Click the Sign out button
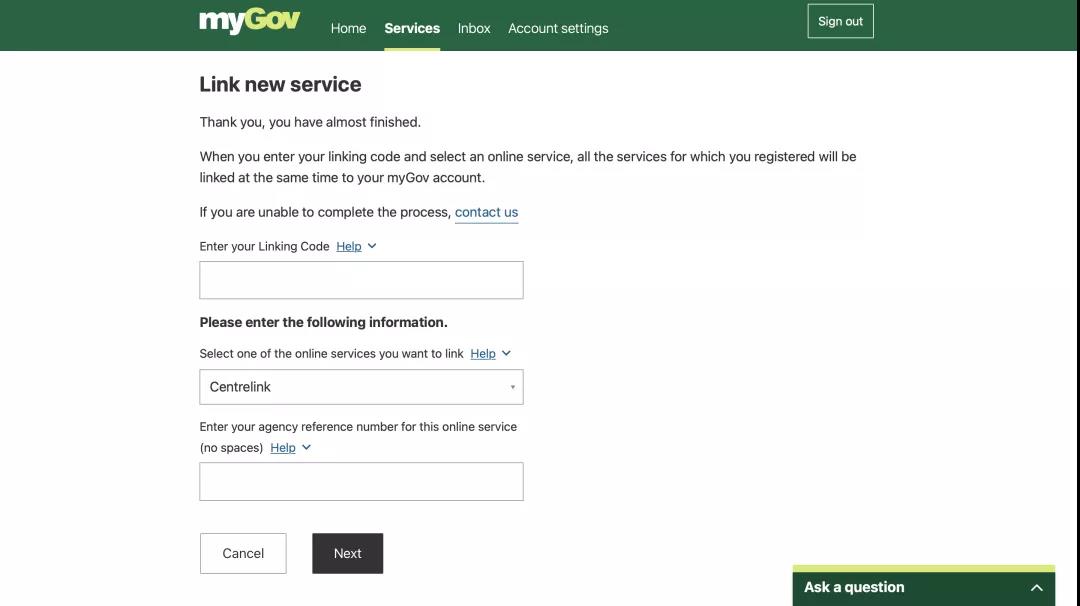The height and width of the screenshot is (606, 1080). [x=840, y=21]
